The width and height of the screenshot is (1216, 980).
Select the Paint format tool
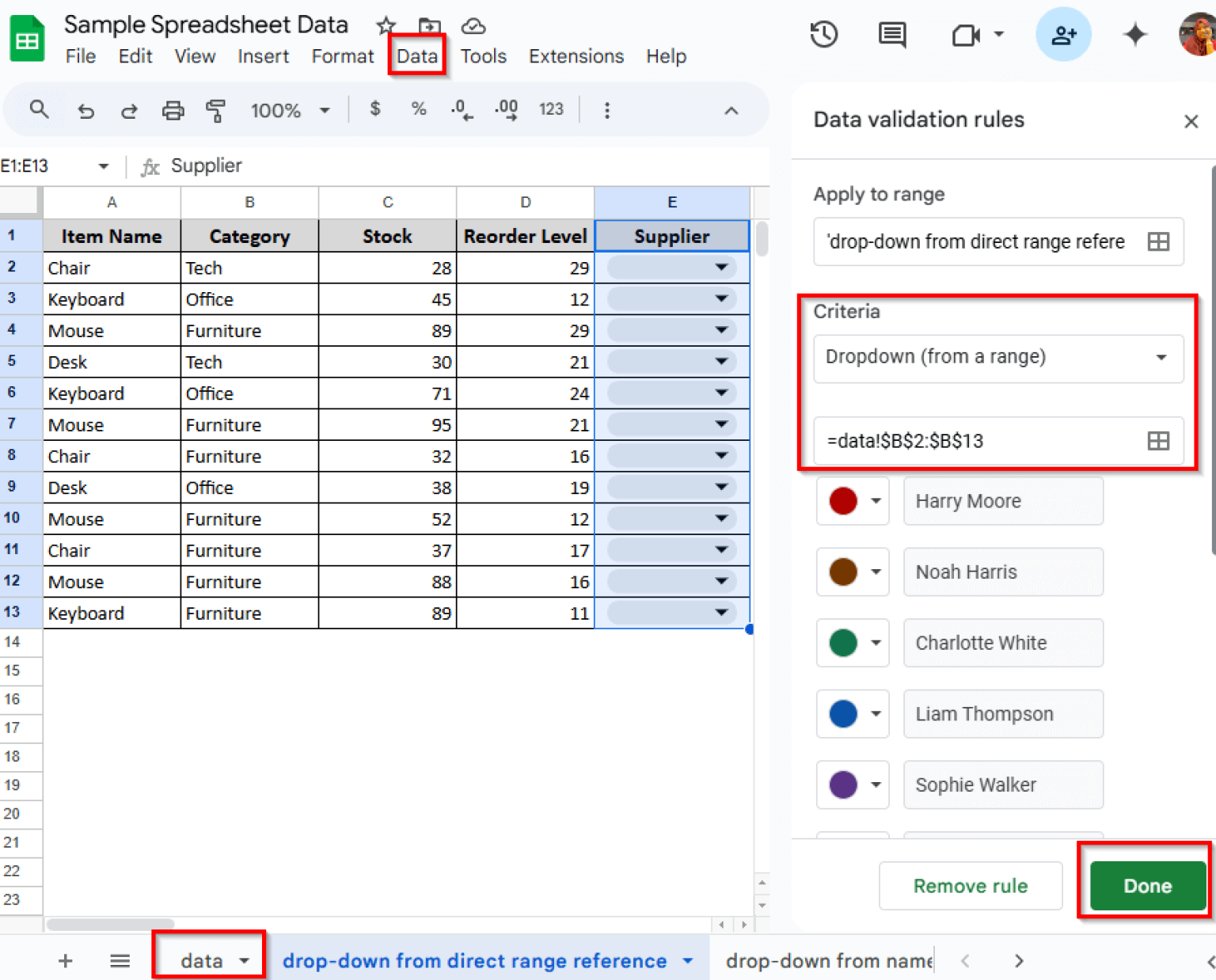(x=215, y=110)
